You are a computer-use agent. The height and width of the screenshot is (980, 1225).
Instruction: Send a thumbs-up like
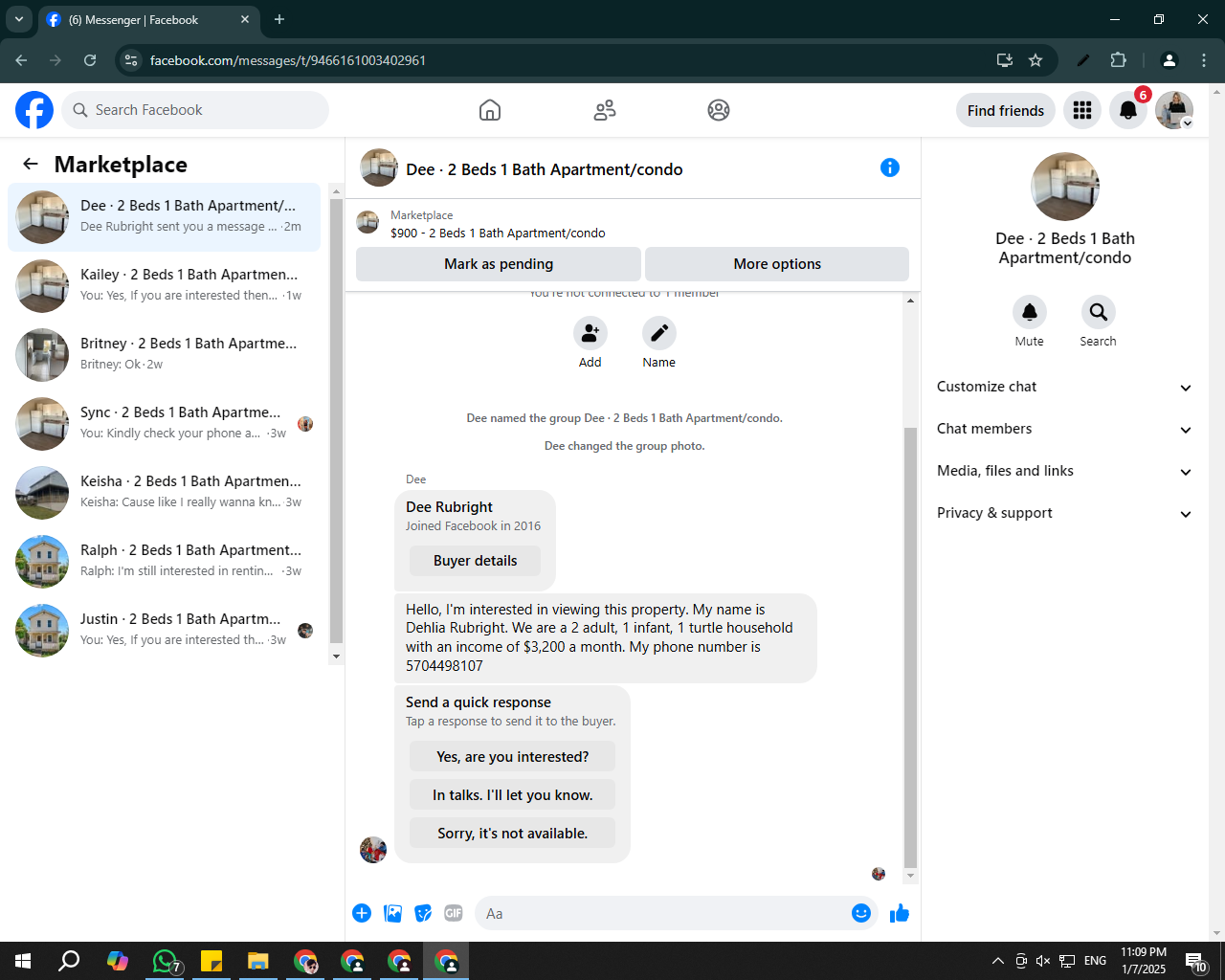900,913
